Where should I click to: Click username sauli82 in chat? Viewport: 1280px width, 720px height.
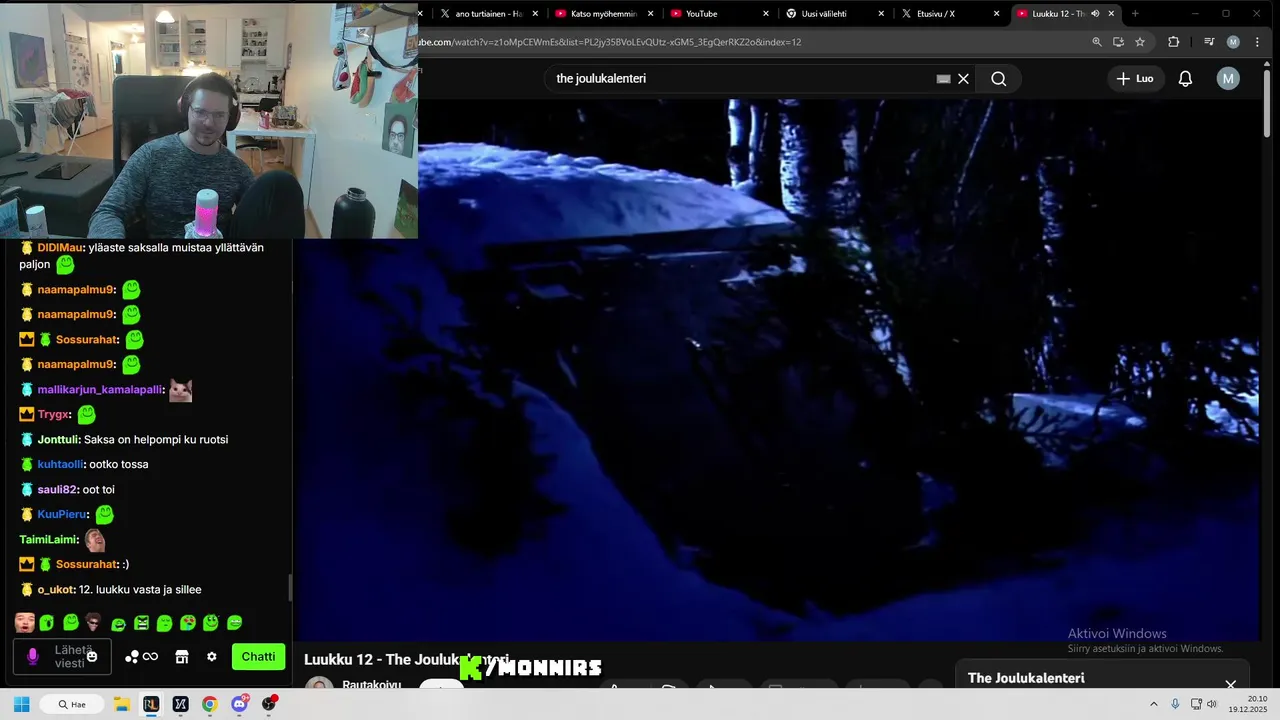click(57, 489)
